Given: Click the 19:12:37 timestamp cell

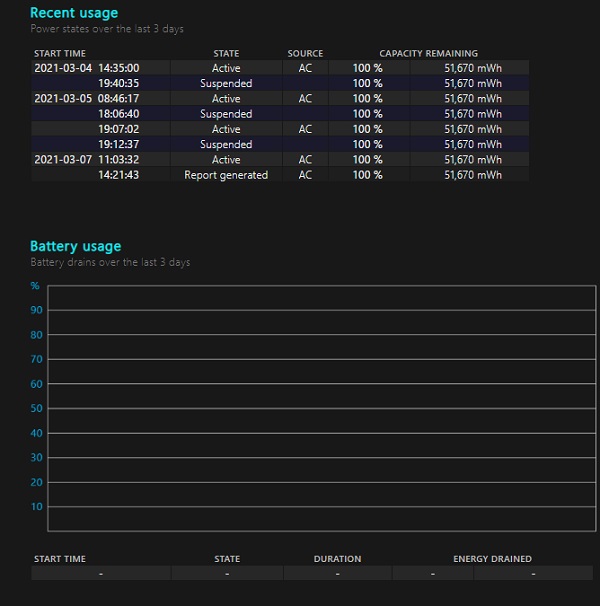Looking at the screenshot, I should (x=118, y=144).
